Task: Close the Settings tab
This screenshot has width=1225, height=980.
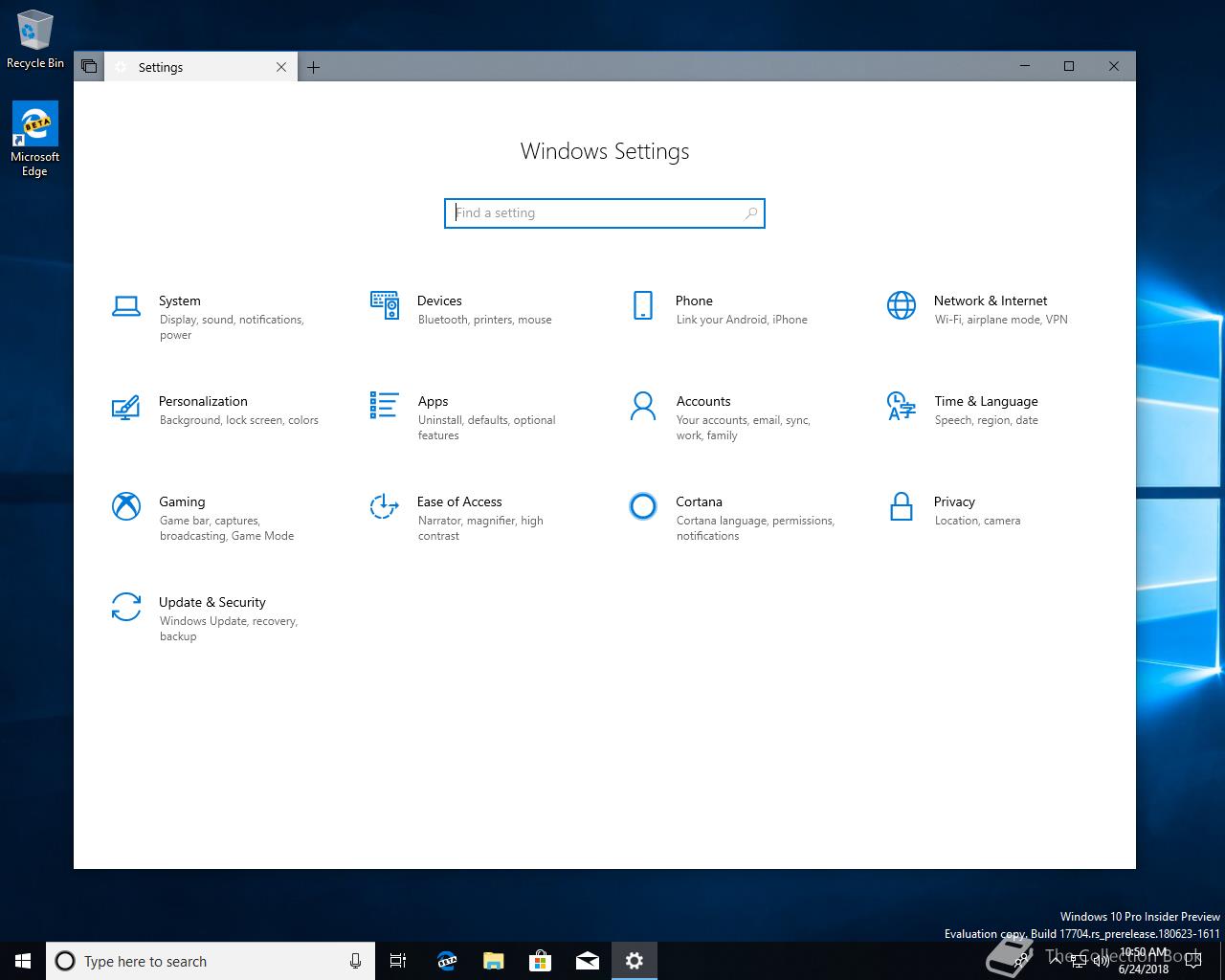Action: coord(281,67)
